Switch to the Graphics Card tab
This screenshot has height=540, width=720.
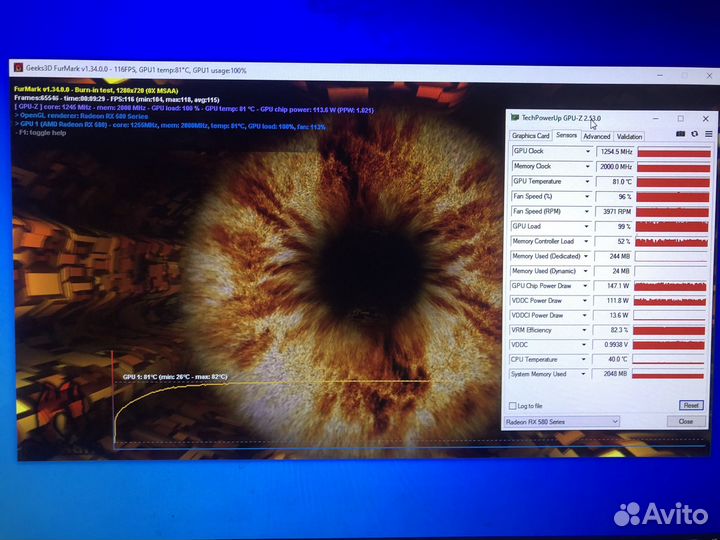tap(530, 135)
